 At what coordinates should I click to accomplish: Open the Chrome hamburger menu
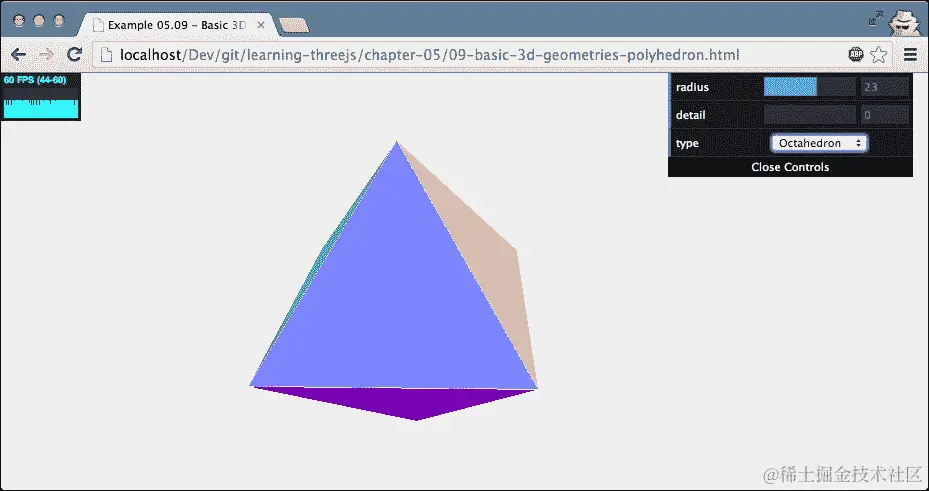[911, 55]
